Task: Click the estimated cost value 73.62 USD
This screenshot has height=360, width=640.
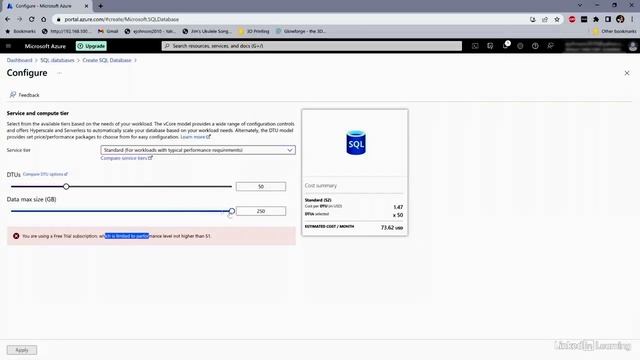Action: click(x=391, y=227)
